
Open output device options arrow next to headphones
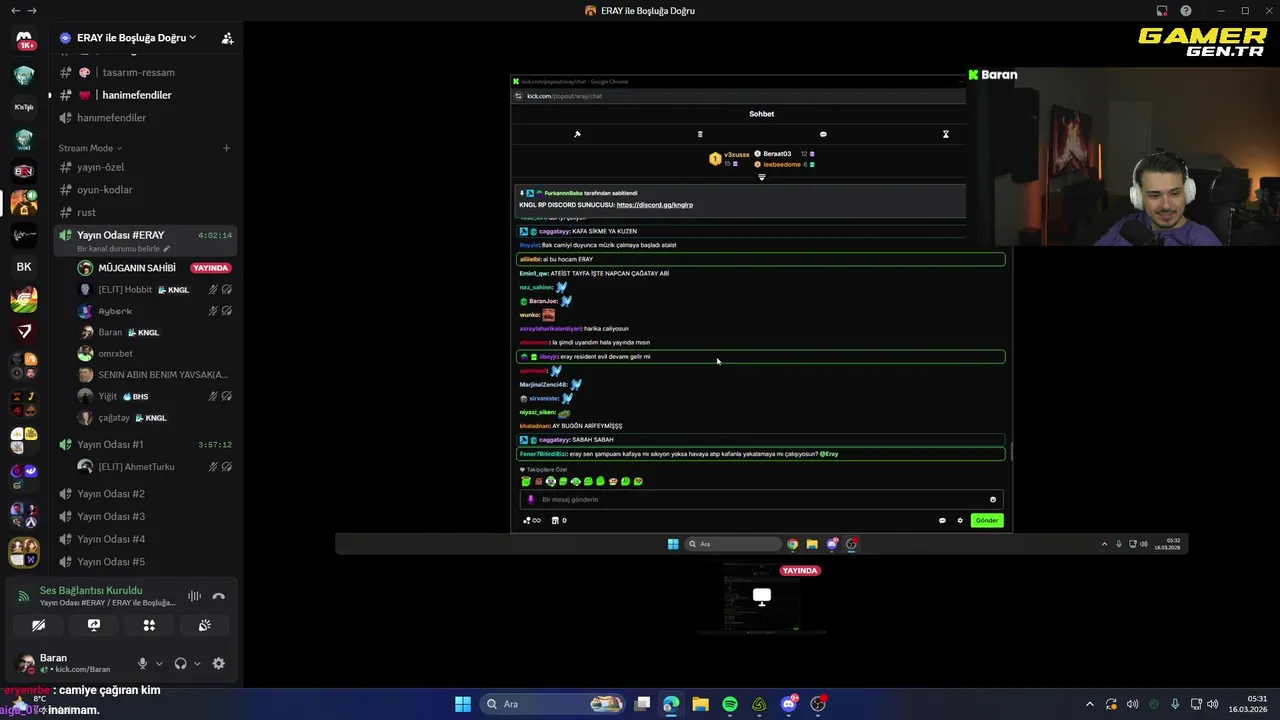197,663
